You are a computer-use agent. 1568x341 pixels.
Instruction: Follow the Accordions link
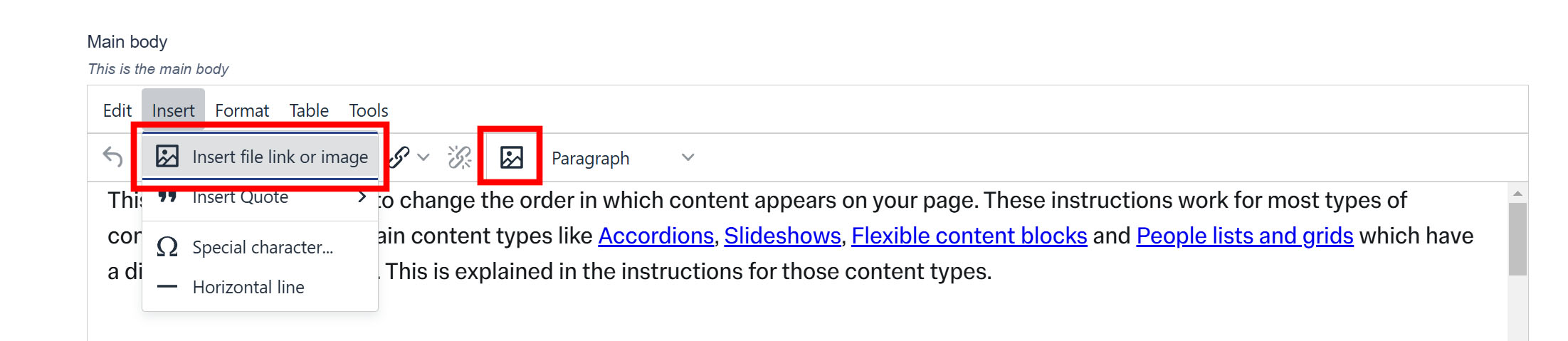[656, 236]
